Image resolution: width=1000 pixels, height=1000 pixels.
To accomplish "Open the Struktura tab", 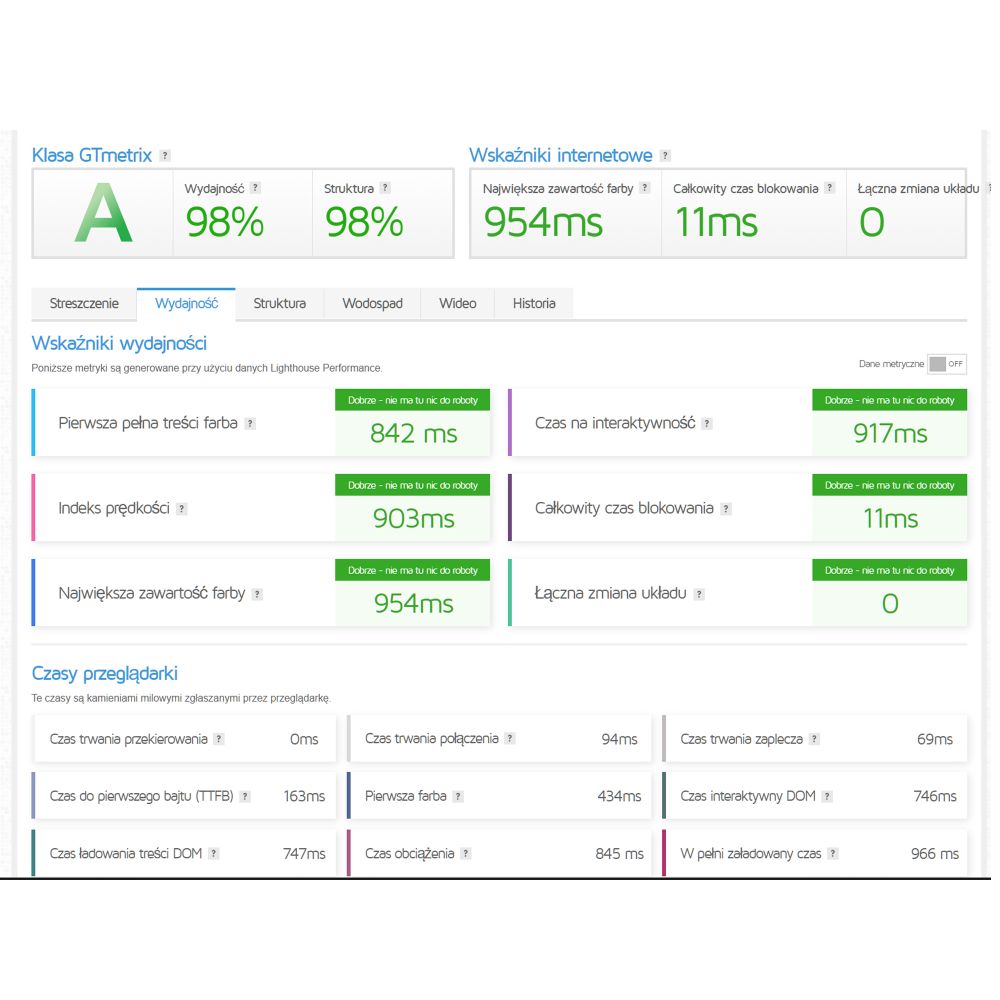I will point(279,304).
